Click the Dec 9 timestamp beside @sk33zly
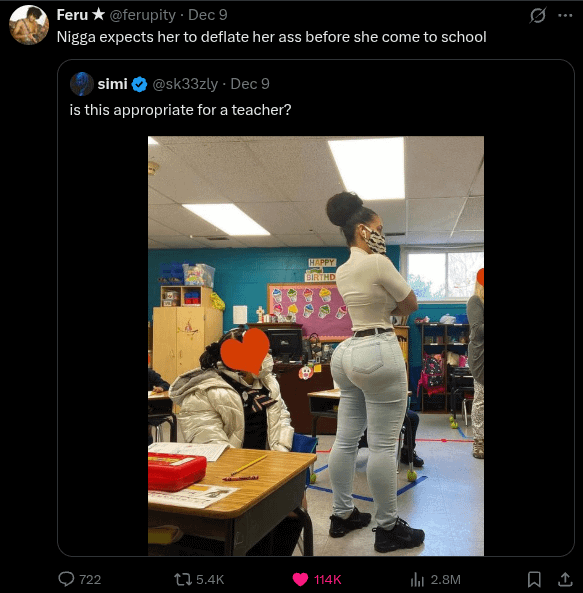The image size is (583, 593). click(250, 84)
